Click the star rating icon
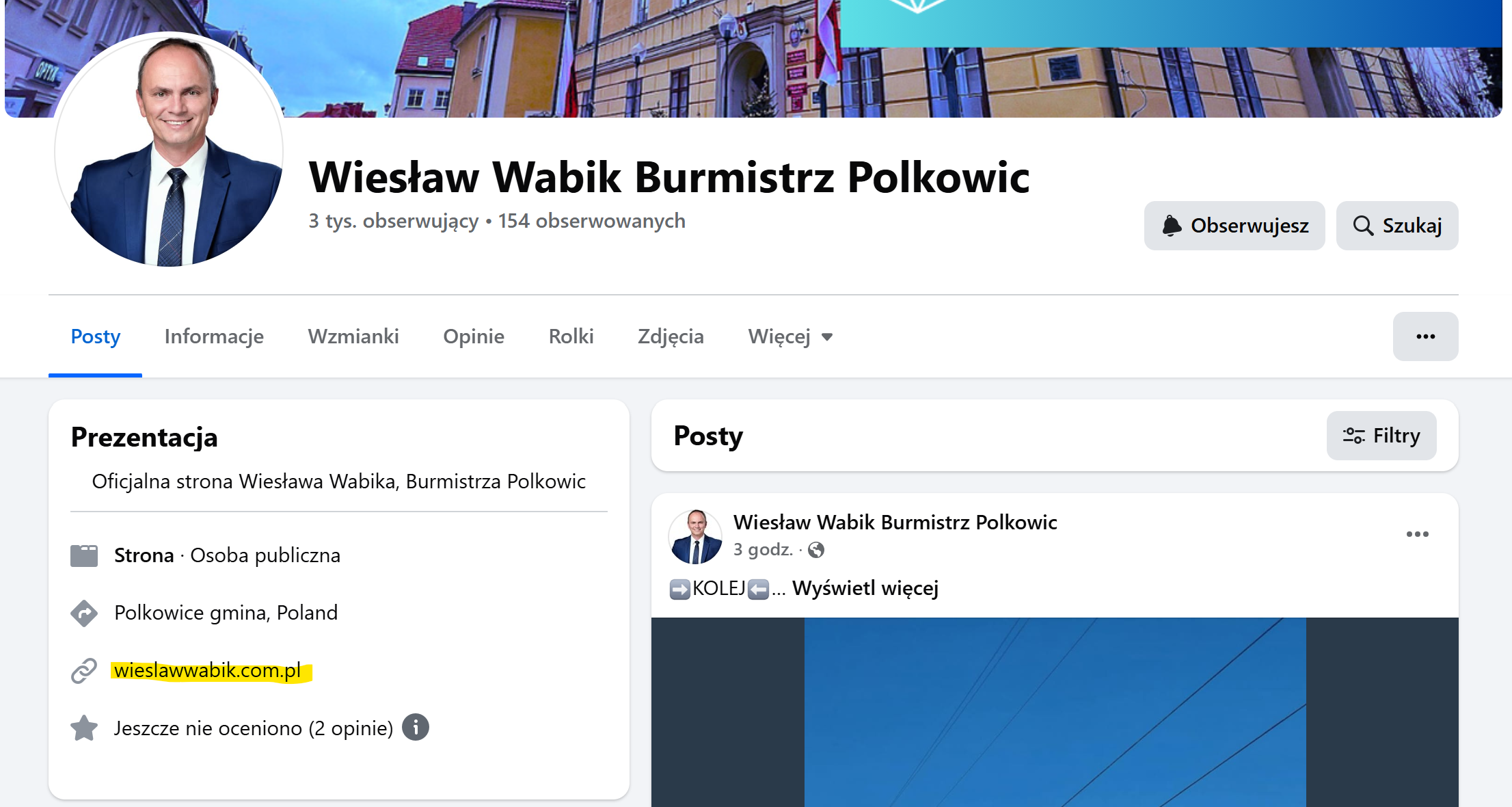The image size is (1512, 807). point(84,728)
